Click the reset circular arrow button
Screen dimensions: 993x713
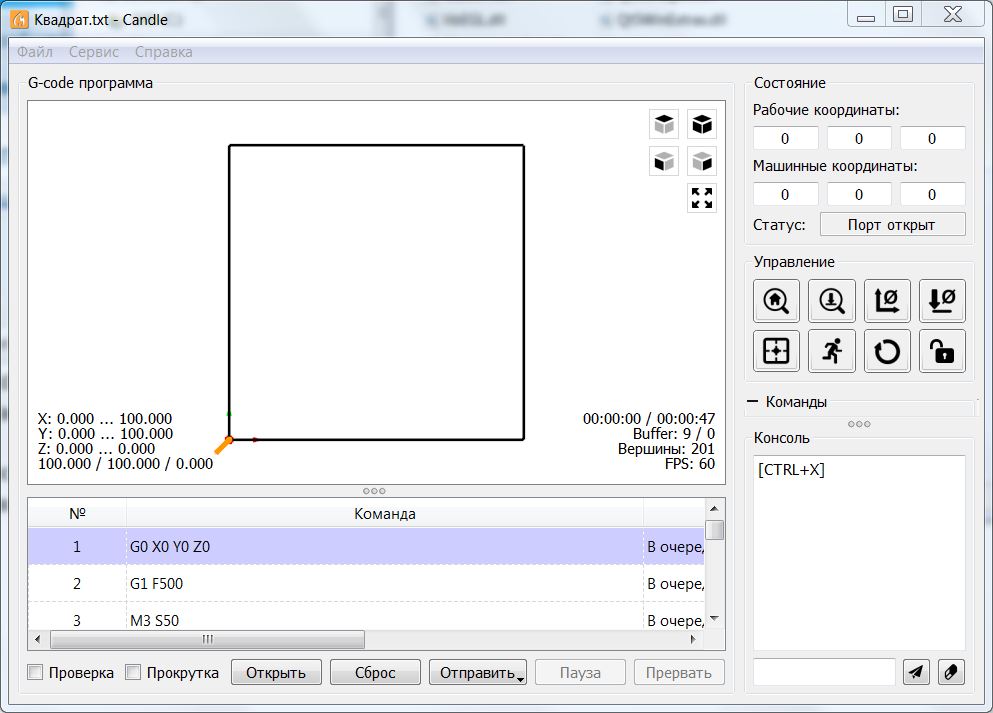887,351
